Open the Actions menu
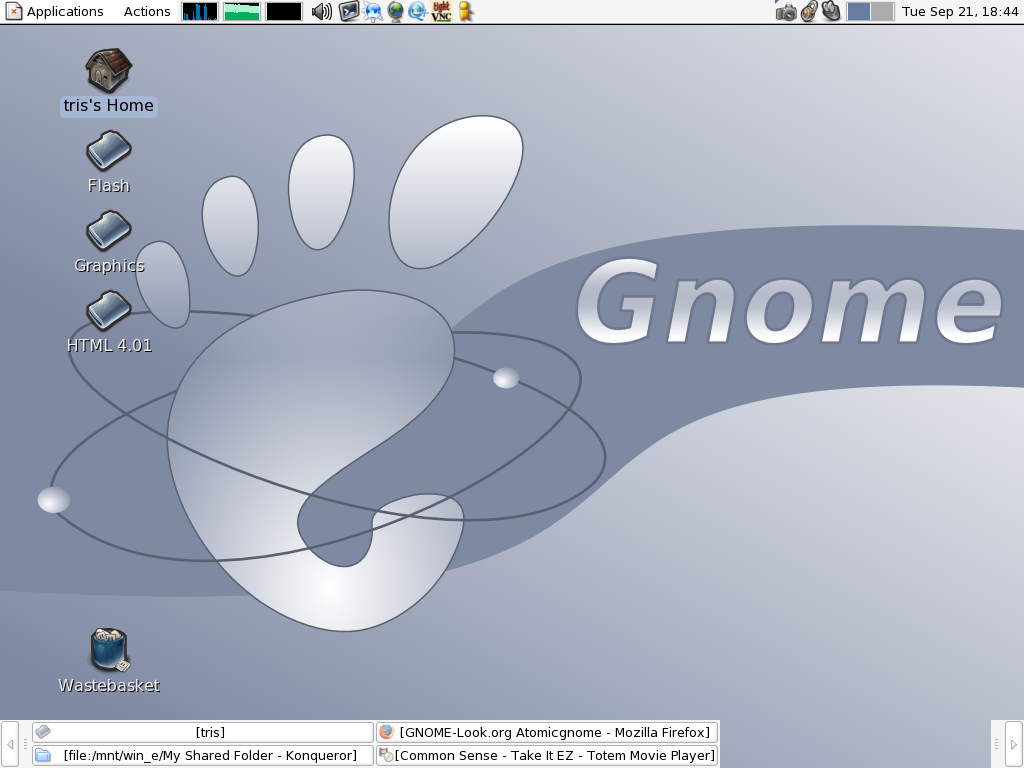Screen dimensions: 1024x768 (x=147, y=11)
